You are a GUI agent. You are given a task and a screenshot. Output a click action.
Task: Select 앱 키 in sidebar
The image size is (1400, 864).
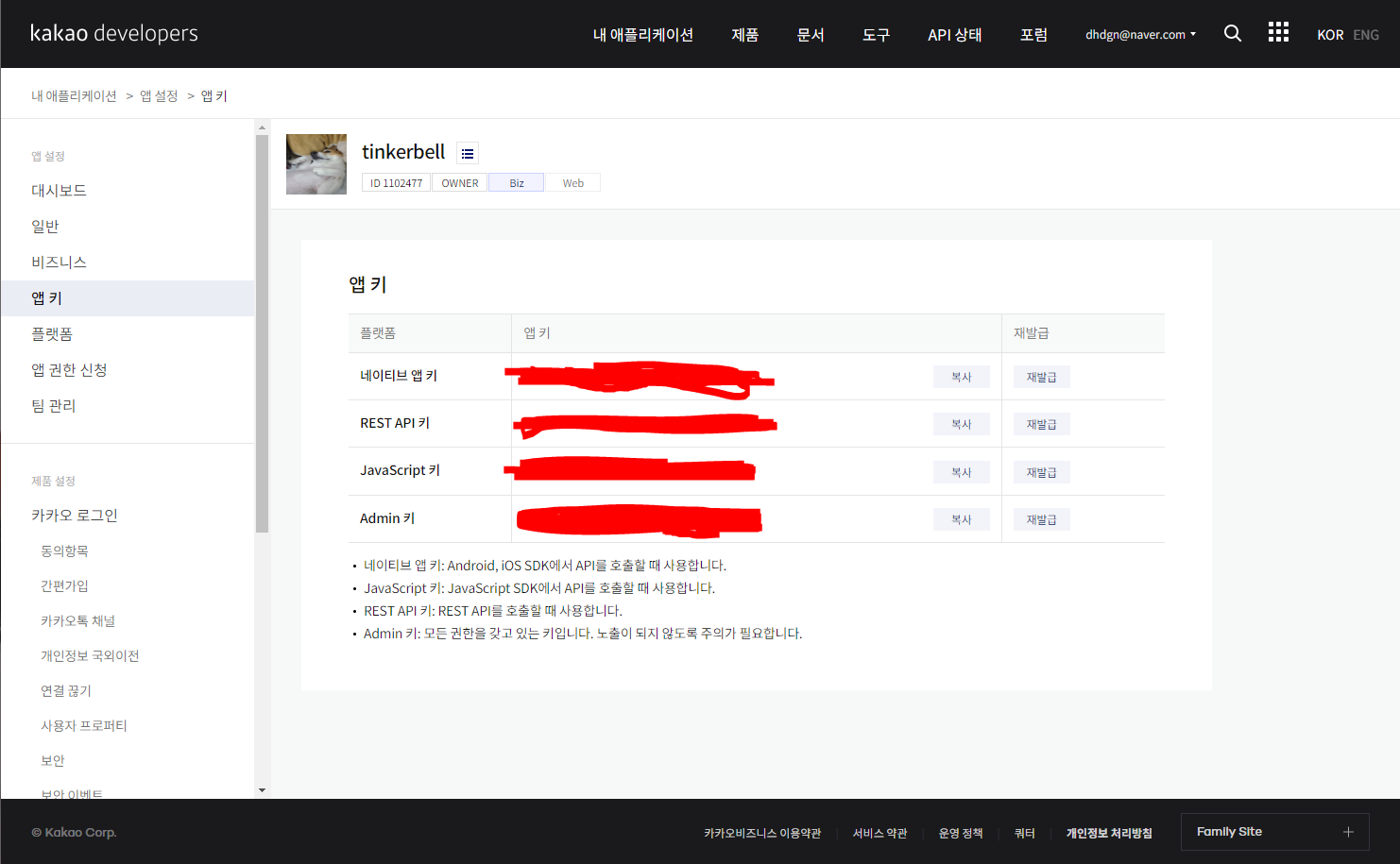pyautogui.click(x=128, y=298)
